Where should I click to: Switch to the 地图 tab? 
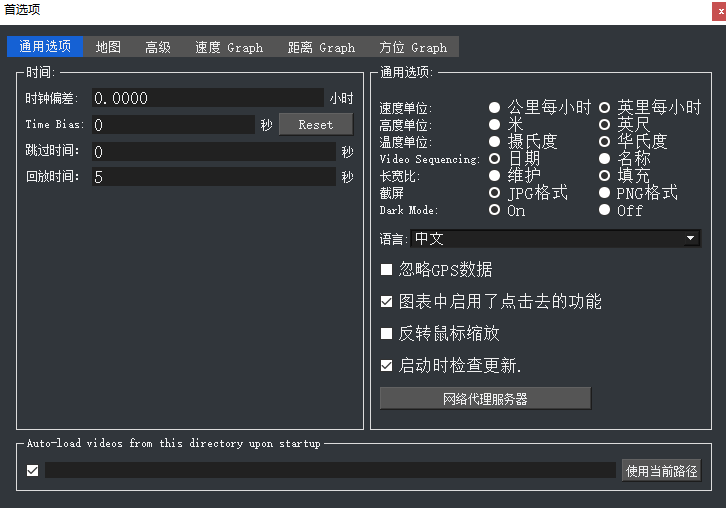point(108,47)
